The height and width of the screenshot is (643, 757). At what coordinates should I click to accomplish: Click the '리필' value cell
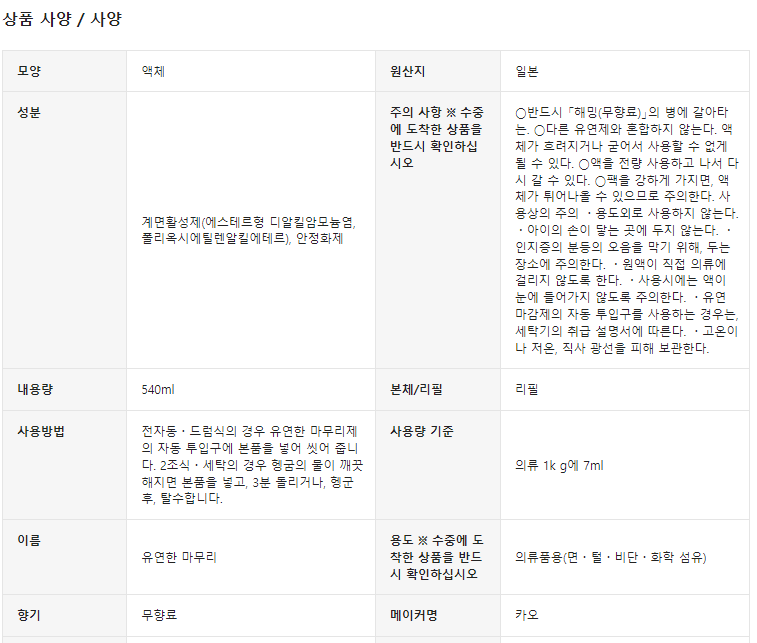point(625,390)
